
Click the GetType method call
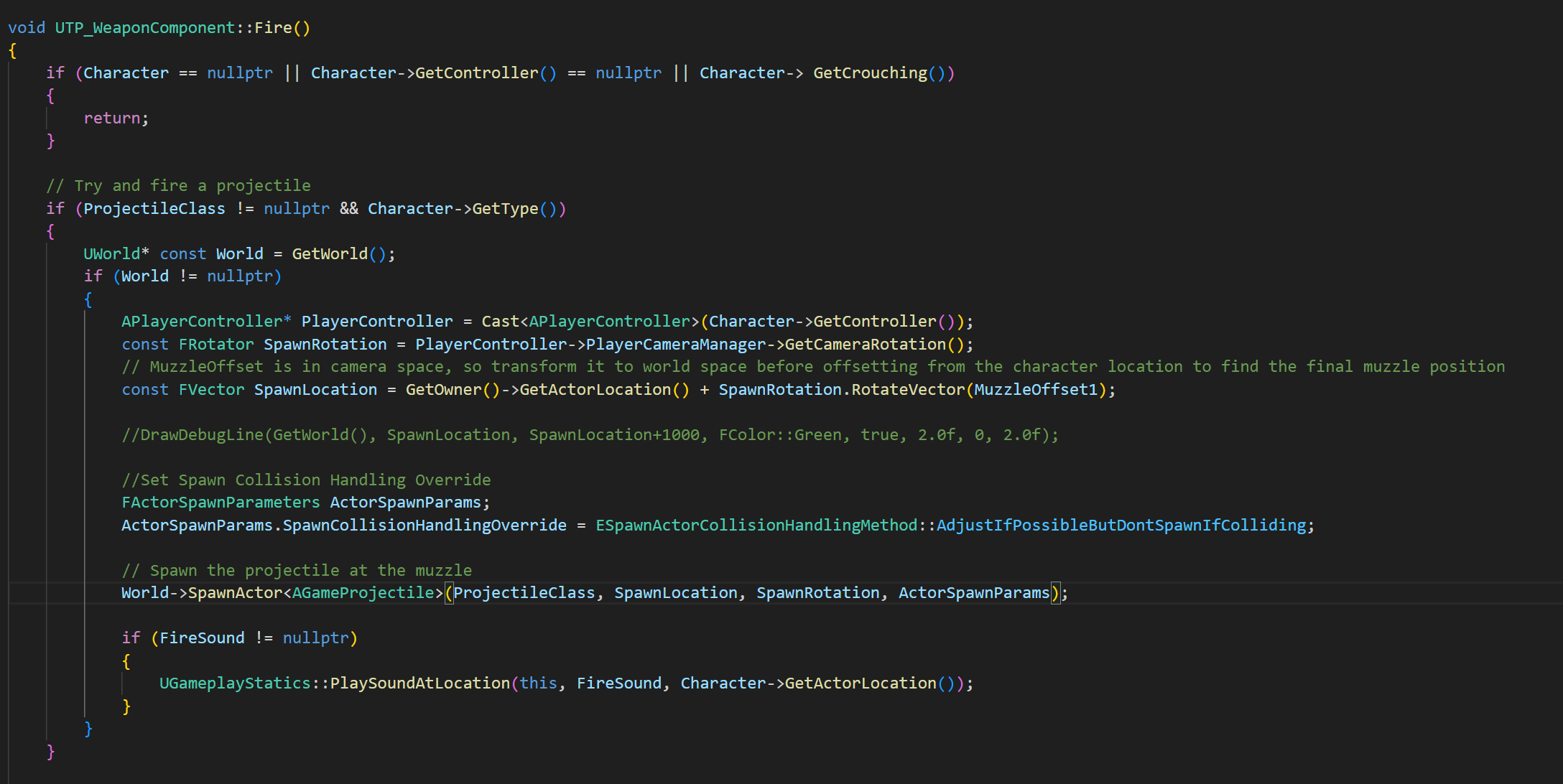click(x=504, y=209)
